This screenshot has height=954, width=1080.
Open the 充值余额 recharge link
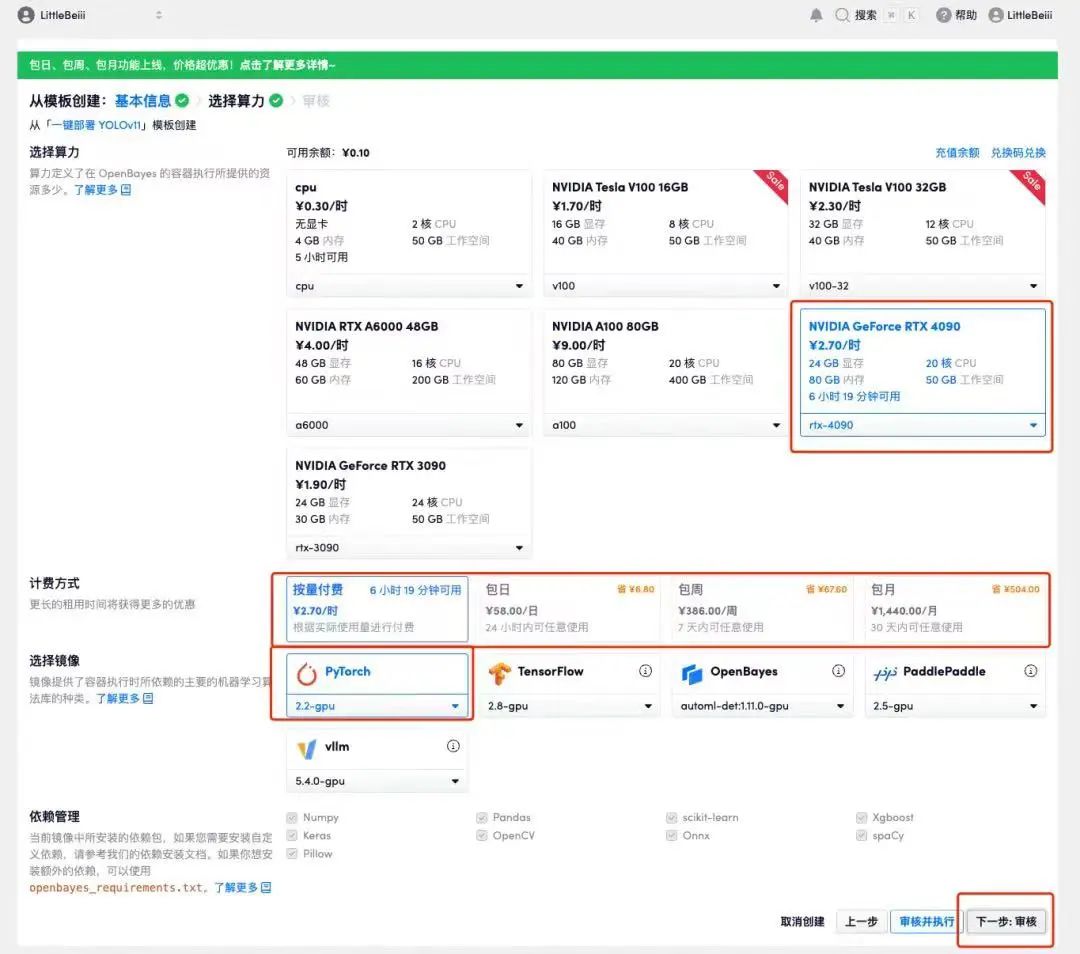(x=957, y=153)
